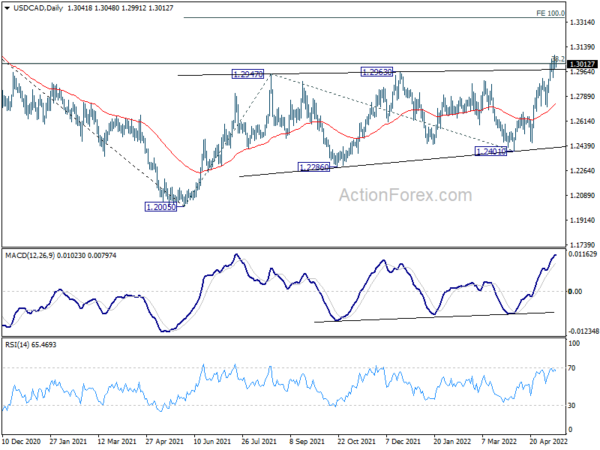
Task: Select the 1.17390 price axis level
Action: tap(582, 244)
